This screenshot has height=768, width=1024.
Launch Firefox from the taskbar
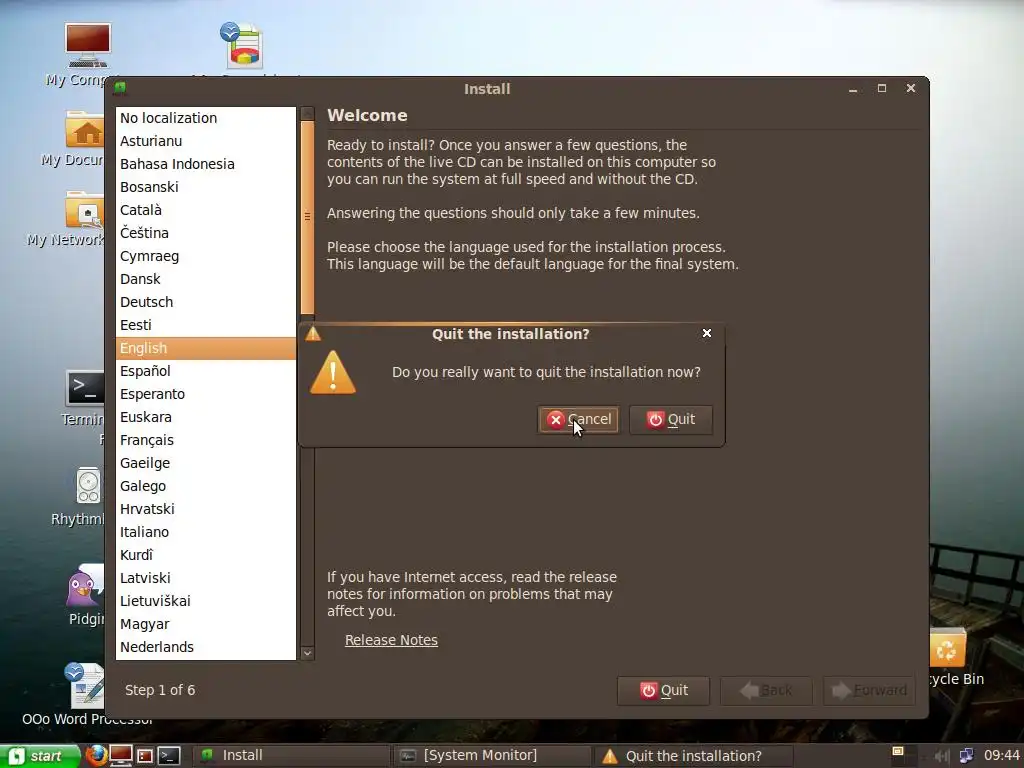pyautogui.click(x=96, y=756)
